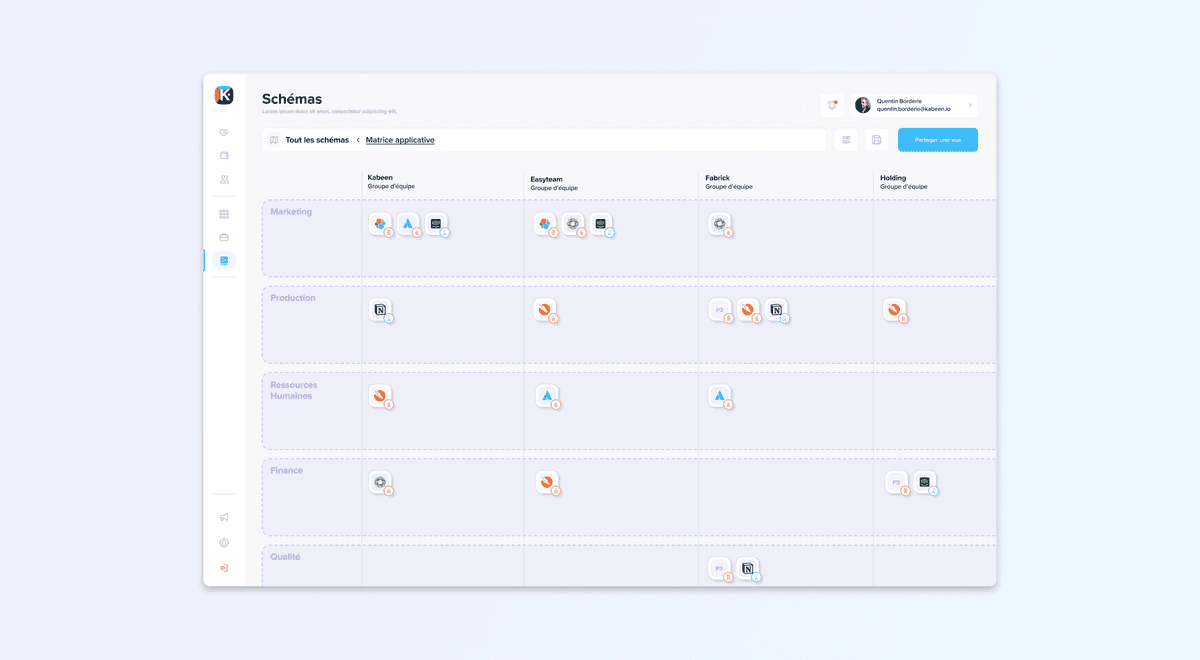Switch to the Matrice applicative view
The image size is (1200, 660).
tap(399, 139)
